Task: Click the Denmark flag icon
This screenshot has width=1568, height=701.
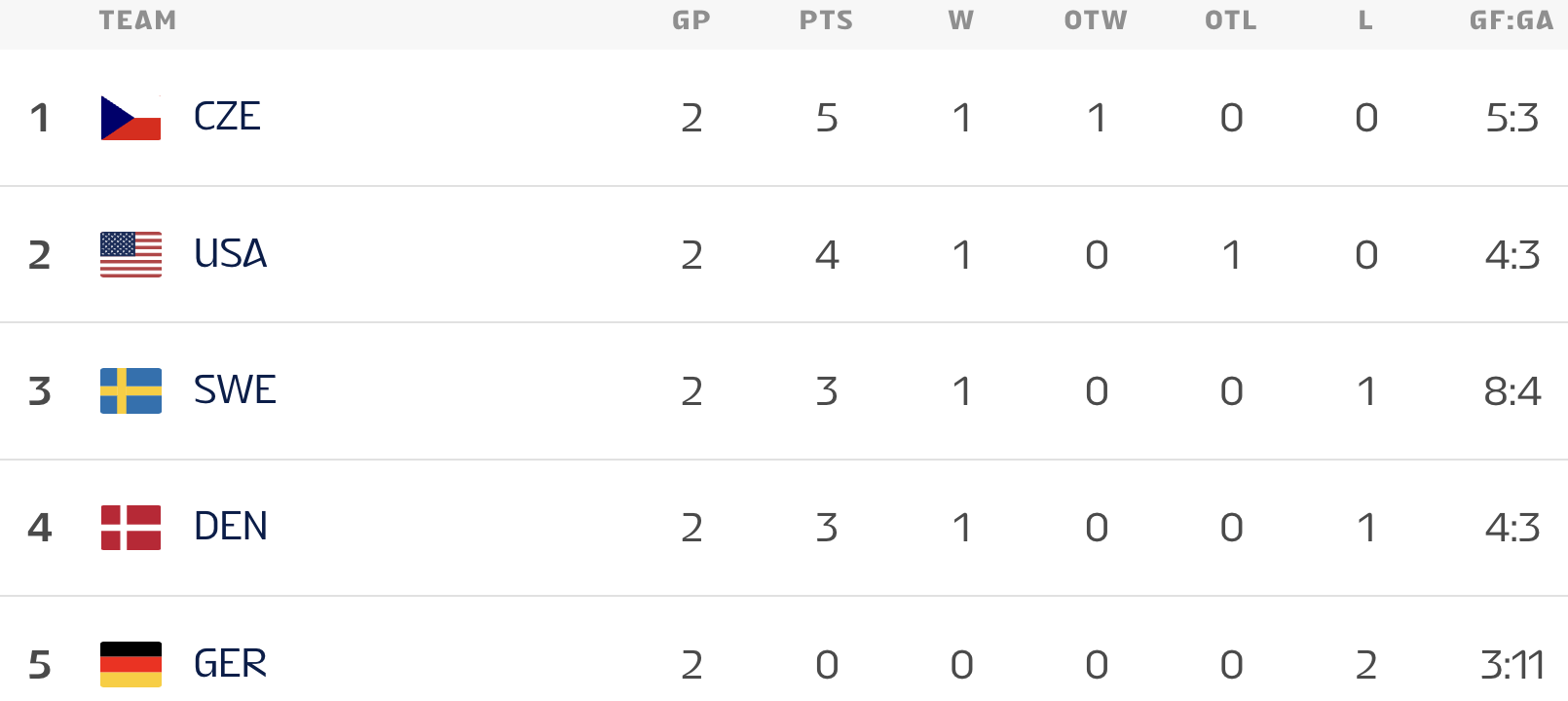Action: pyautogui.click(x=131, y=527)
